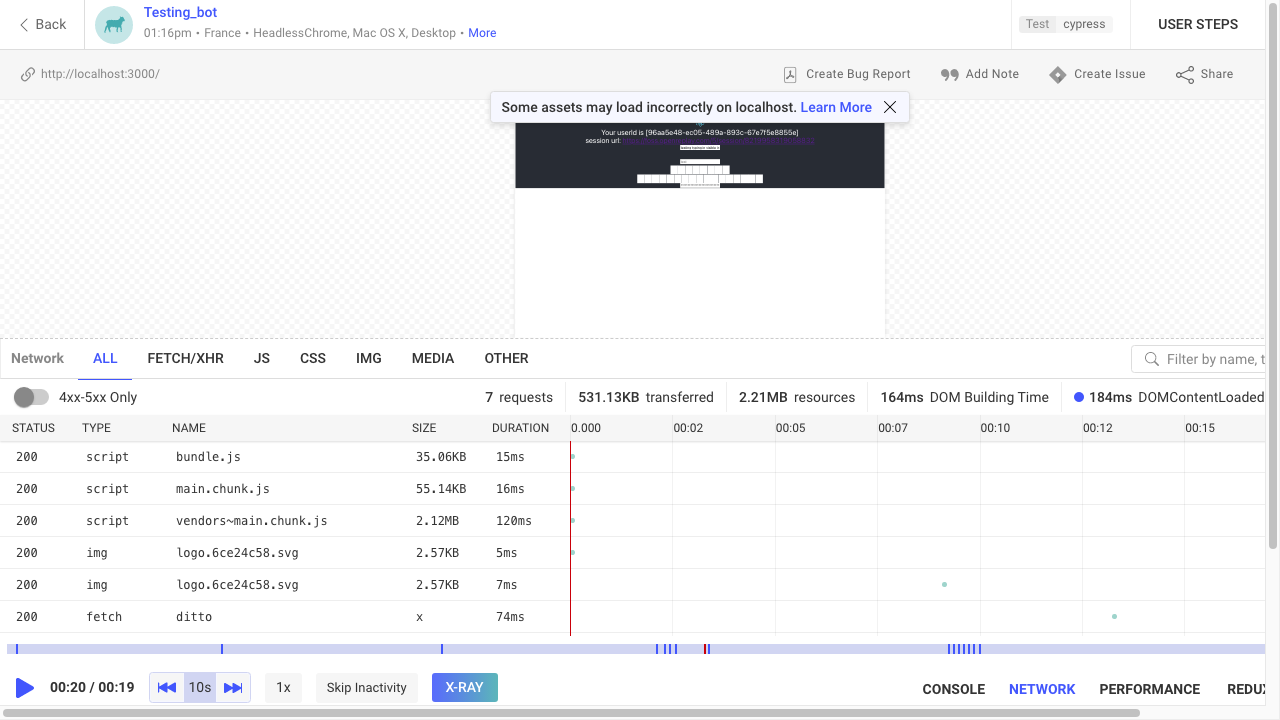The image size is (1280, 720).
Task: Click the Create Bug Report icon
Action: click(790, 74)
